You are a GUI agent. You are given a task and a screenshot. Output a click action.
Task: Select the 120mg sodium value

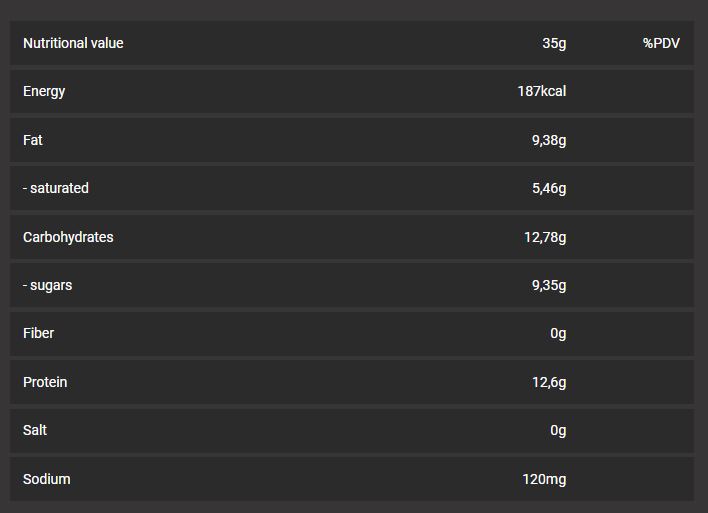coord(544,479)
